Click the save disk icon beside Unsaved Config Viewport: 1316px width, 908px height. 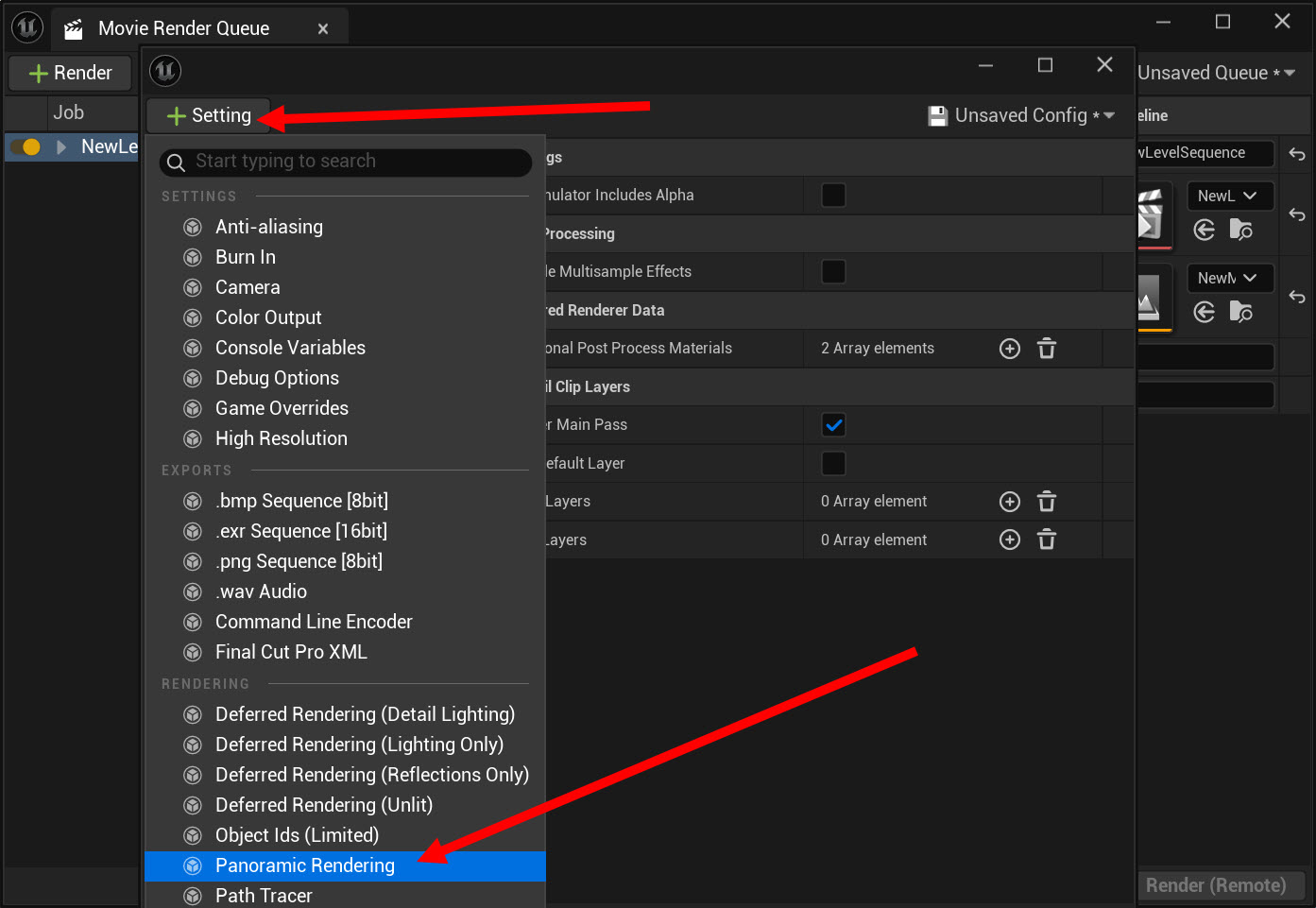coord(937,115)
